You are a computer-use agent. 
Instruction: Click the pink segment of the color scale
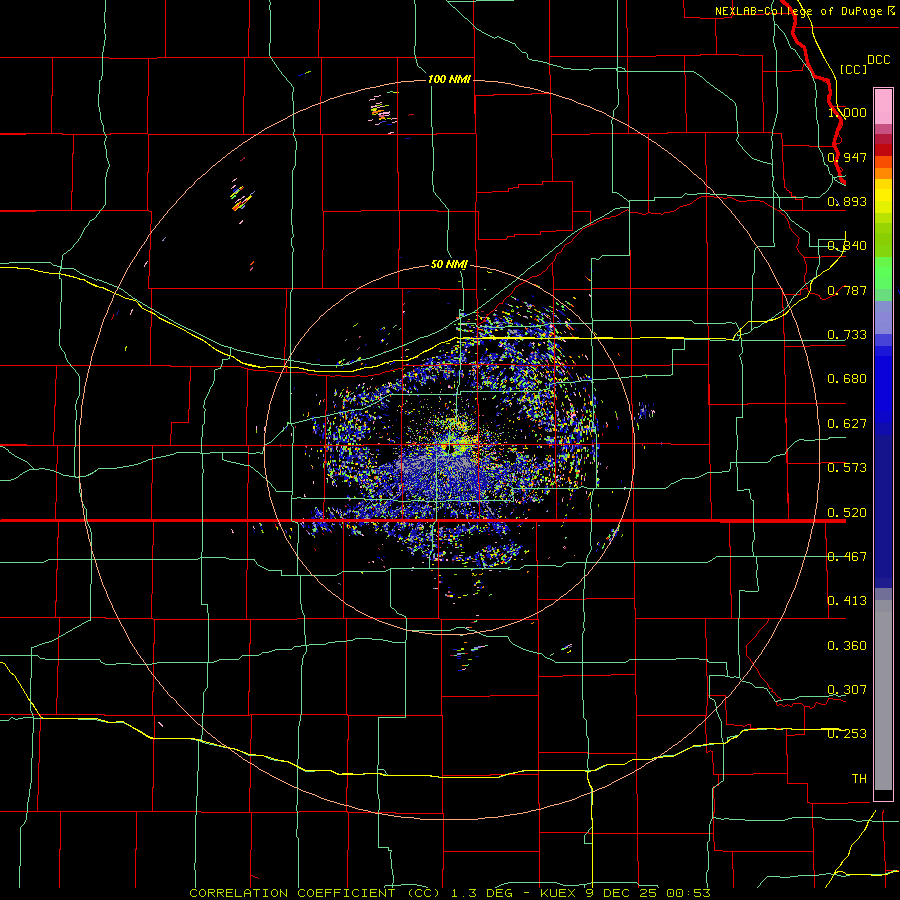coord(883,107)
